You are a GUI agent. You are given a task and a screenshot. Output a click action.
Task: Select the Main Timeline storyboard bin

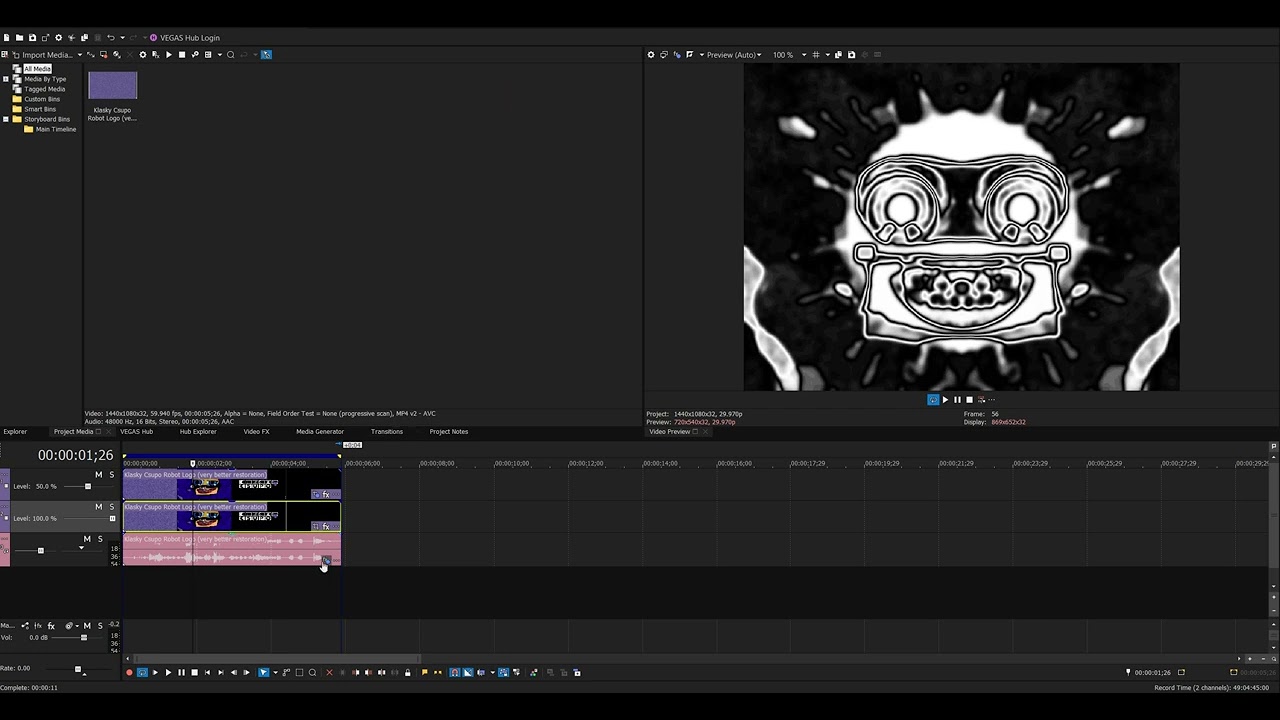tap(56, 129)
